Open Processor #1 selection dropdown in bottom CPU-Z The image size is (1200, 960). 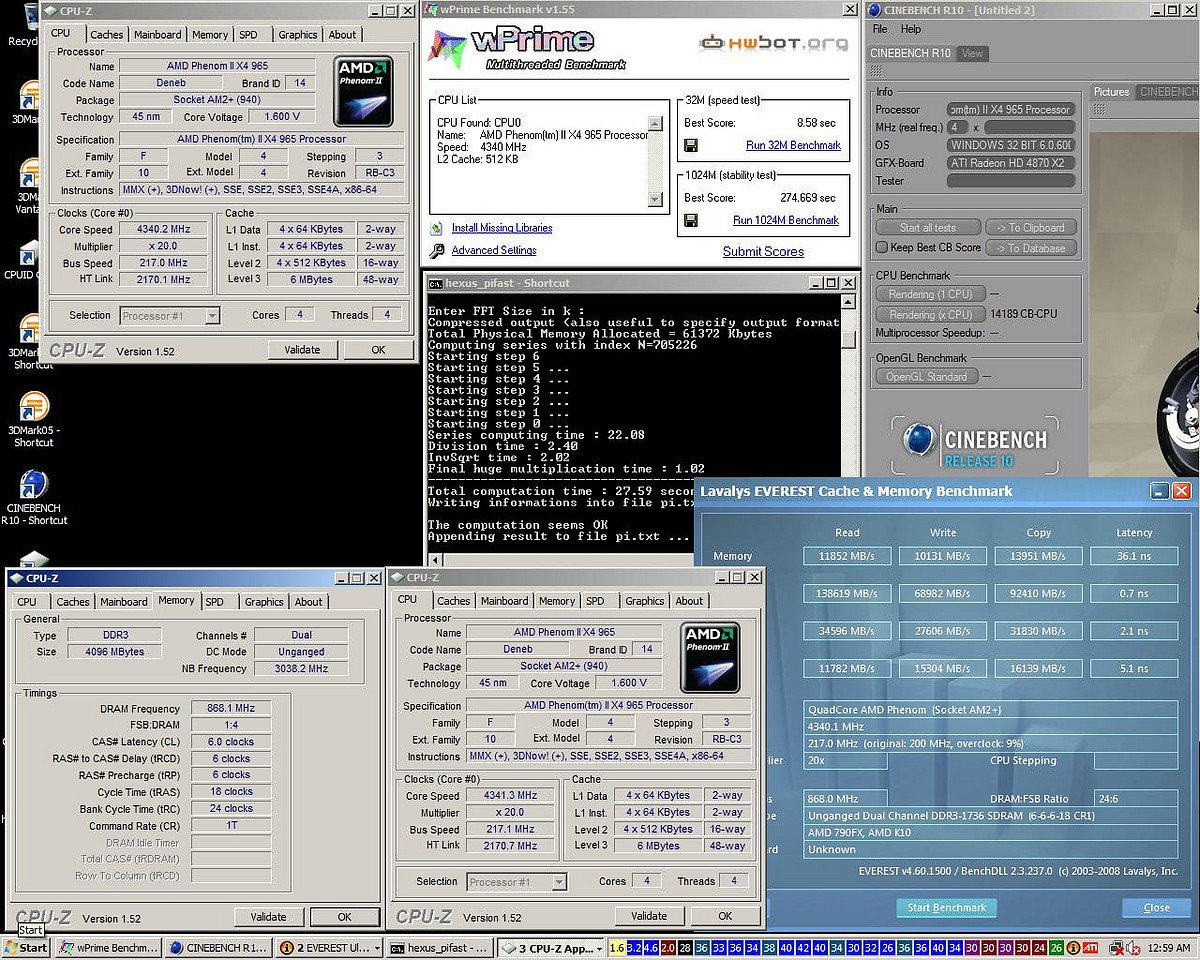pyautogui.click(x=517, y=882)
